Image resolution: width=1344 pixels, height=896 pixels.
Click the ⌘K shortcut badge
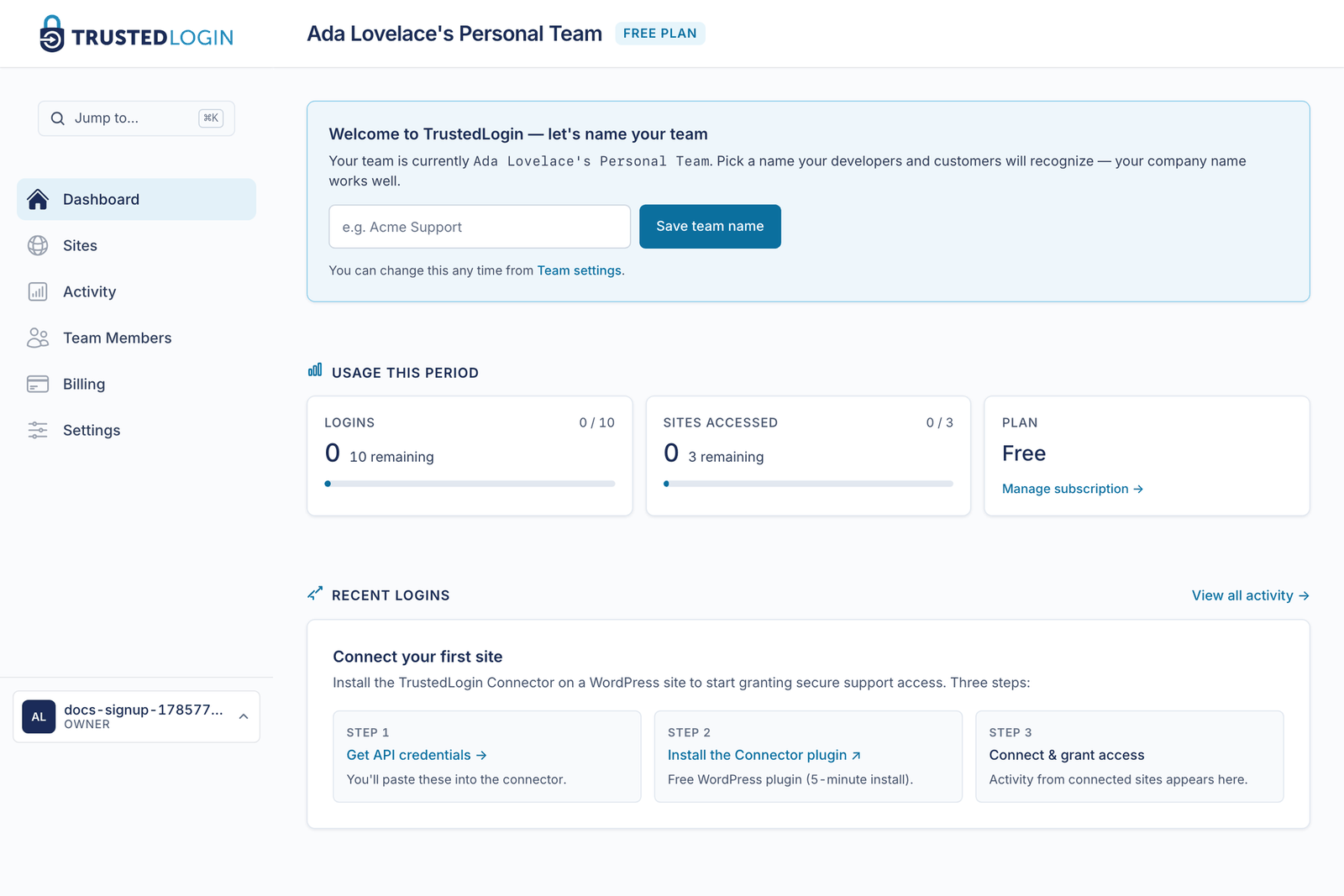(211, 118)
